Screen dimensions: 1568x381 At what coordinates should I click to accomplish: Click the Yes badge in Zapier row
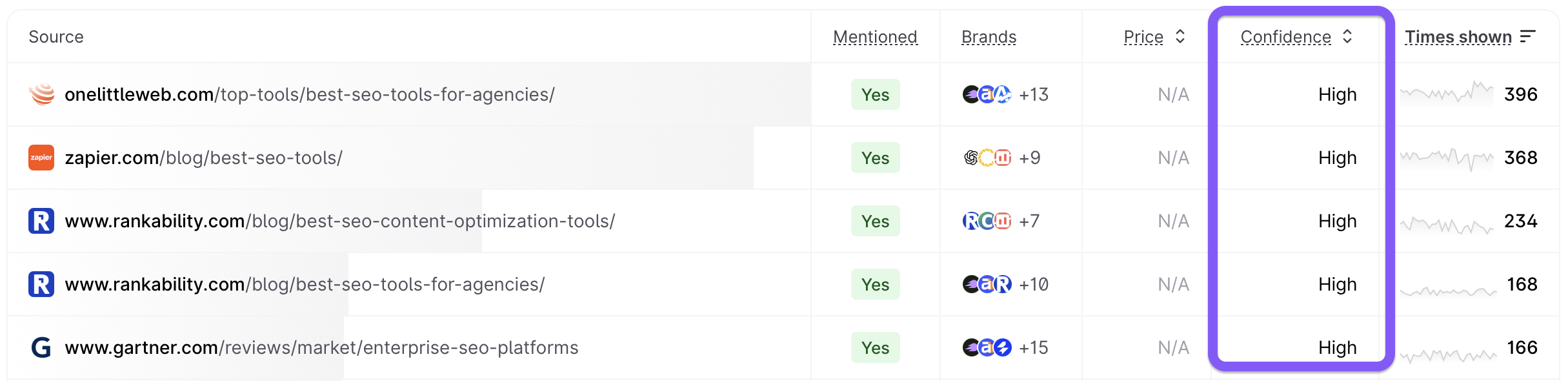pyautogui.click(x=875, y=158)
